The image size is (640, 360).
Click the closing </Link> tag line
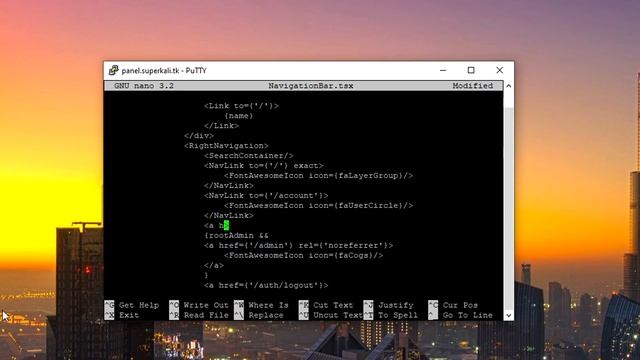tap(221, 126)
